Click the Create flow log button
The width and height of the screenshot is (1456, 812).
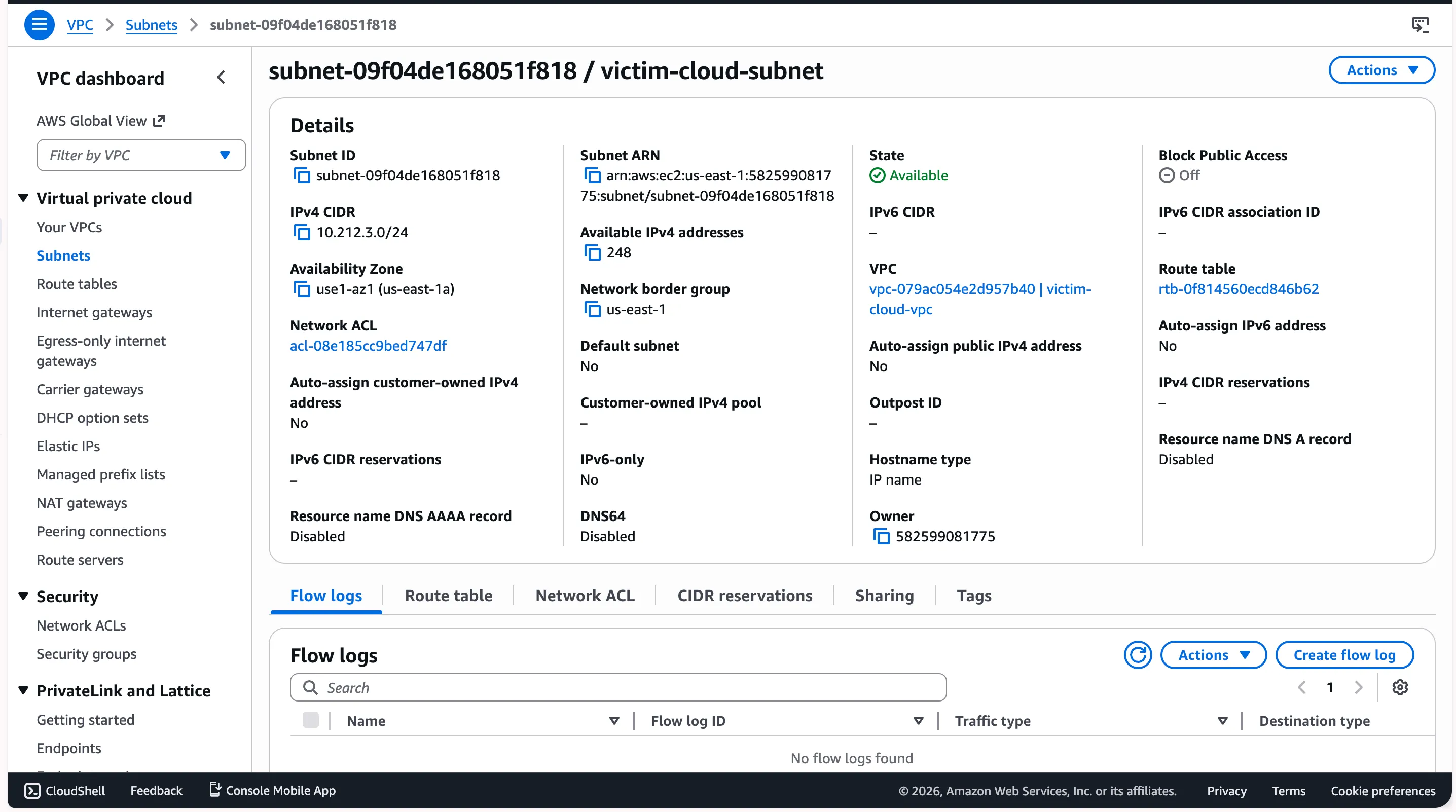[x=1344, y=655]
